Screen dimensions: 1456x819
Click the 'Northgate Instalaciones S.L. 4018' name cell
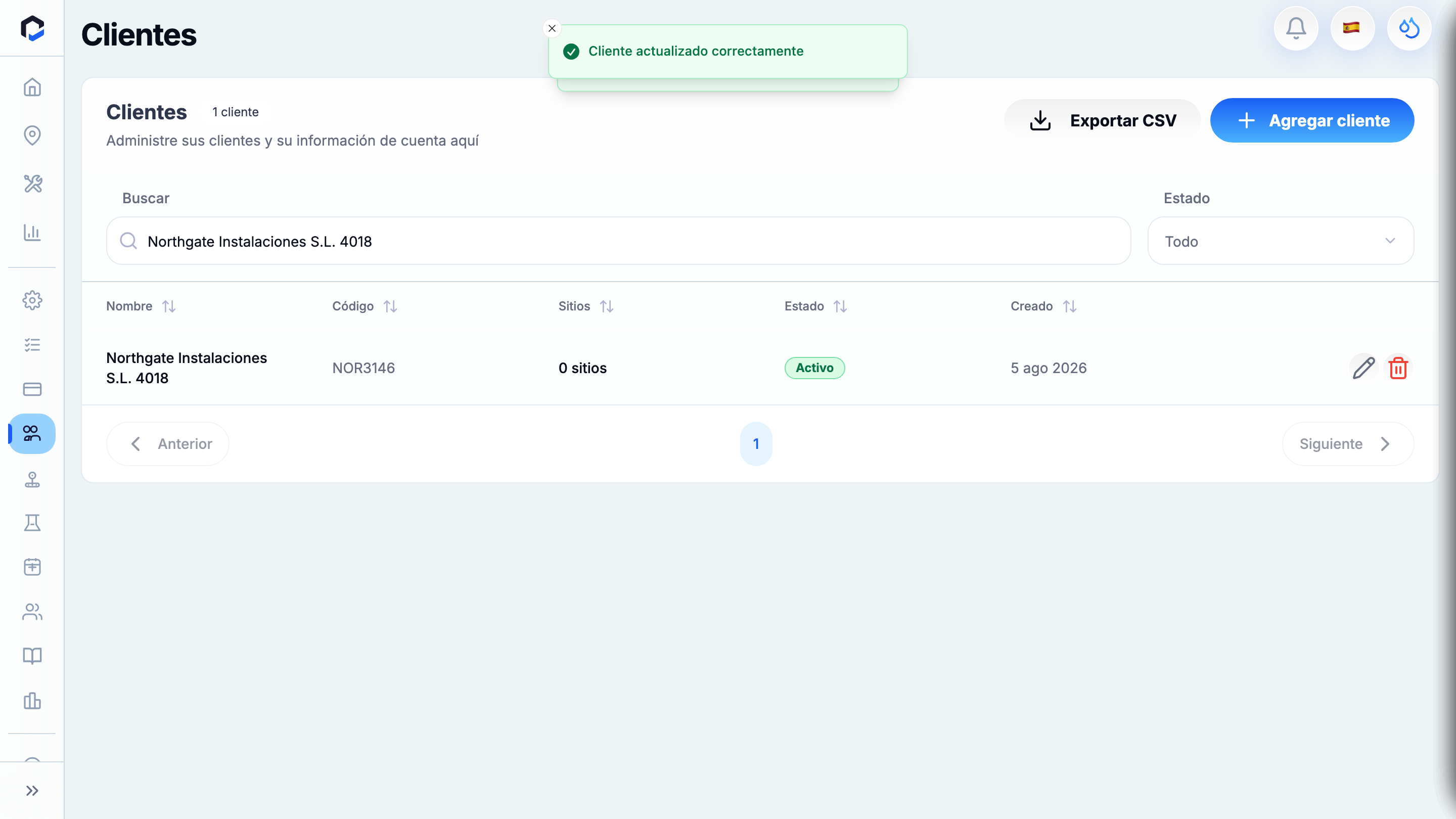click(x=187, y=368)
